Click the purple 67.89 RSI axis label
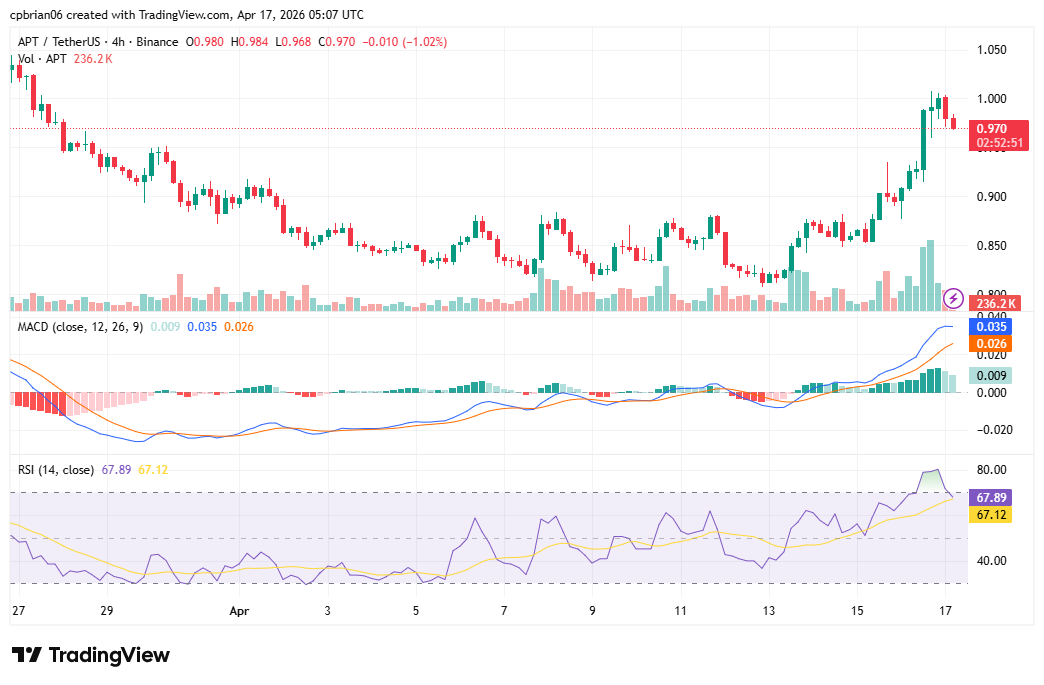The width and height of the screenshot is (1044, 685). (991, 497)
